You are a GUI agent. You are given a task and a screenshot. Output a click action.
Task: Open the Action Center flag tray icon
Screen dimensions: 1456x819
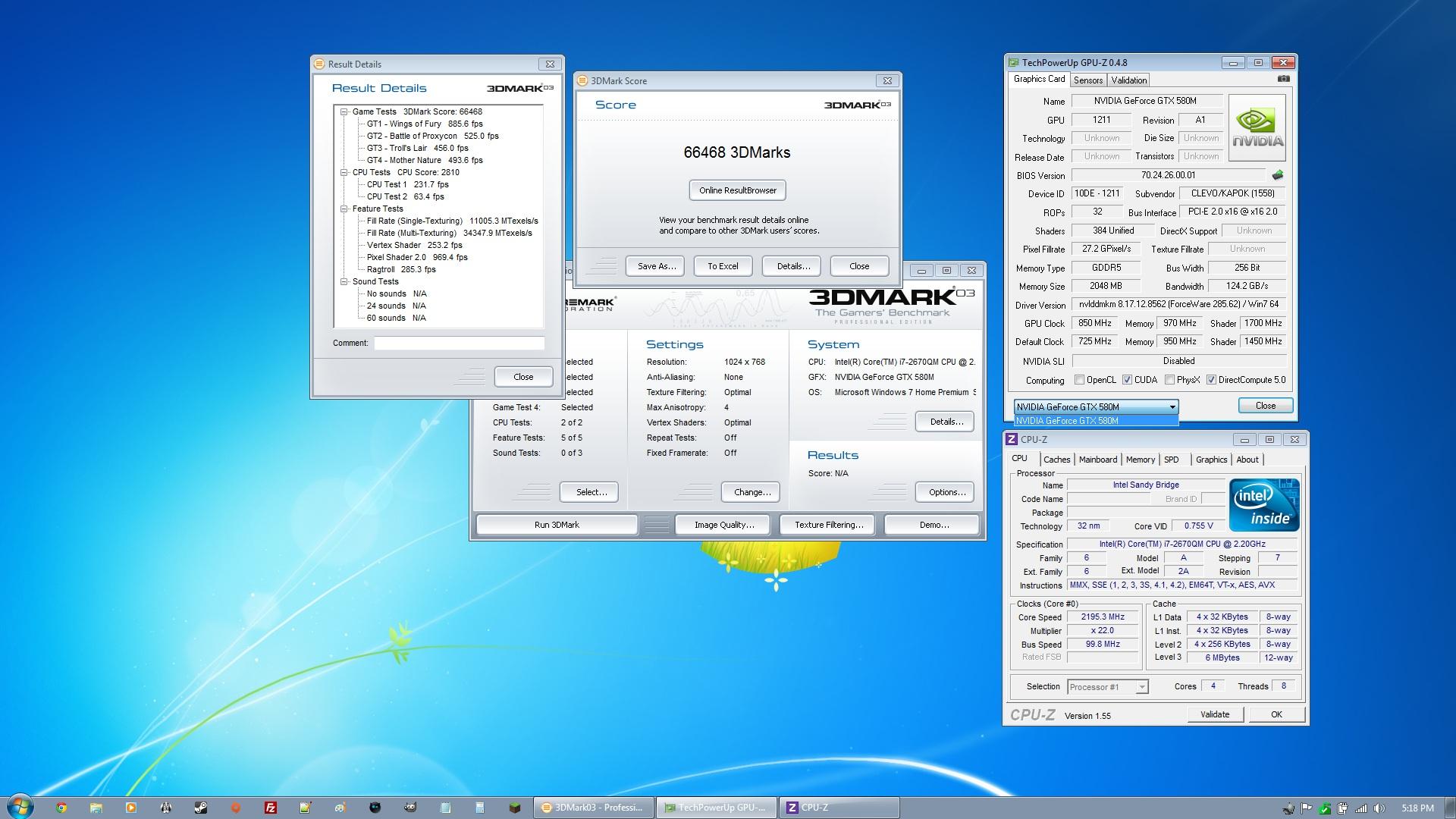point(1307,808)
